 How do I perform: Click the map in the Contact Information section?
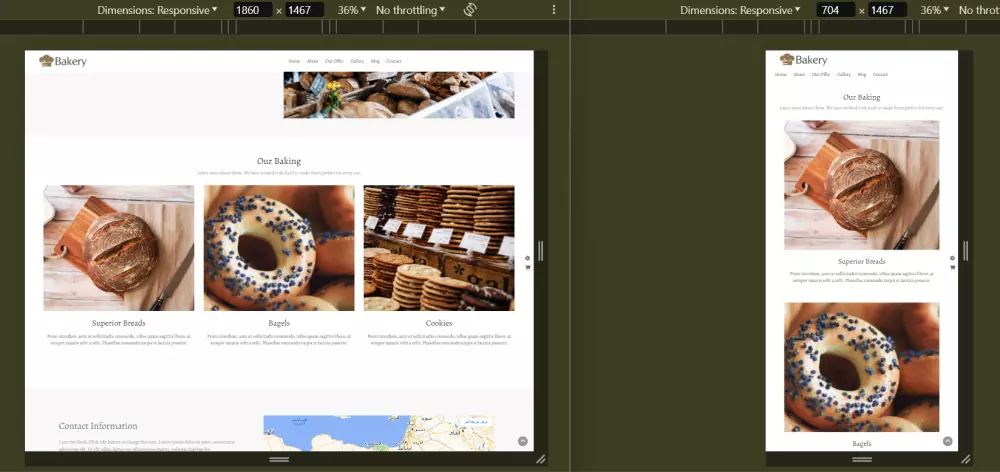(379, 433)
